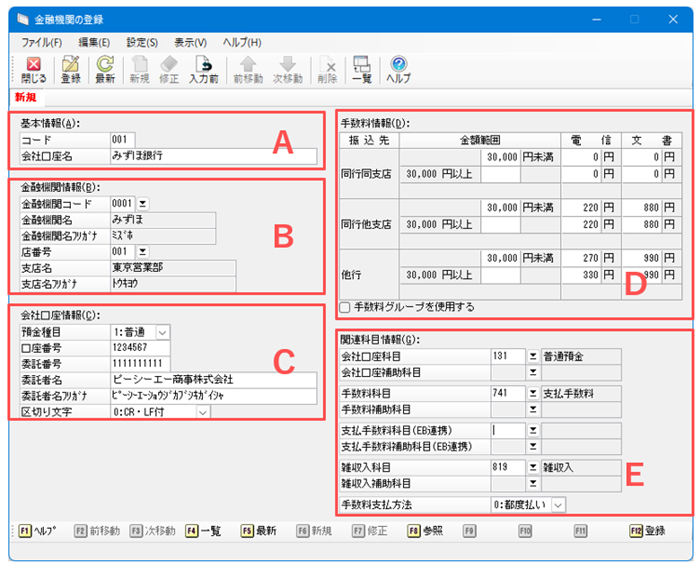Expand the 手数料支払方法 dropdown
The width and height of the screenshot is (700, 565).
point(558,505)
